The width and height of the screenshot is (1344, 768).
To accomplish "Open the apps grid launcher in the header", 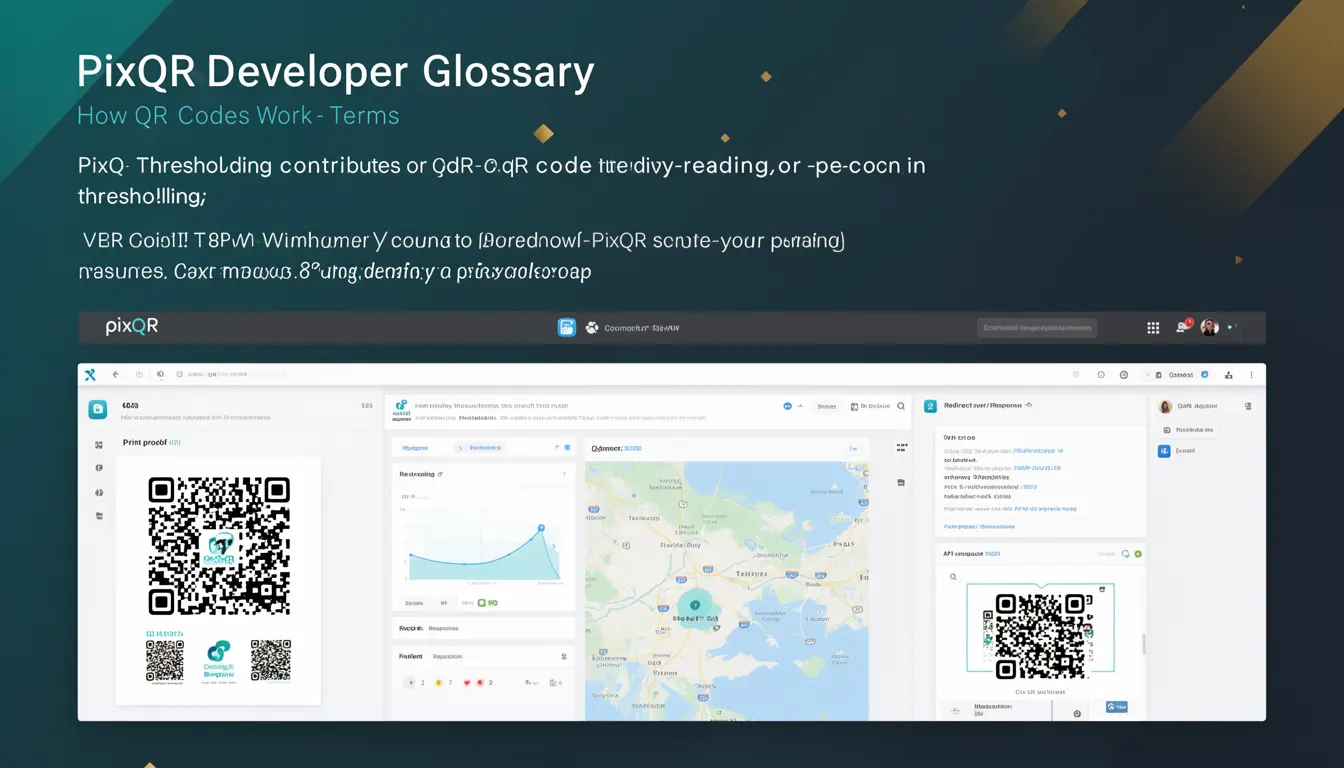I will tap(1153, 328).
